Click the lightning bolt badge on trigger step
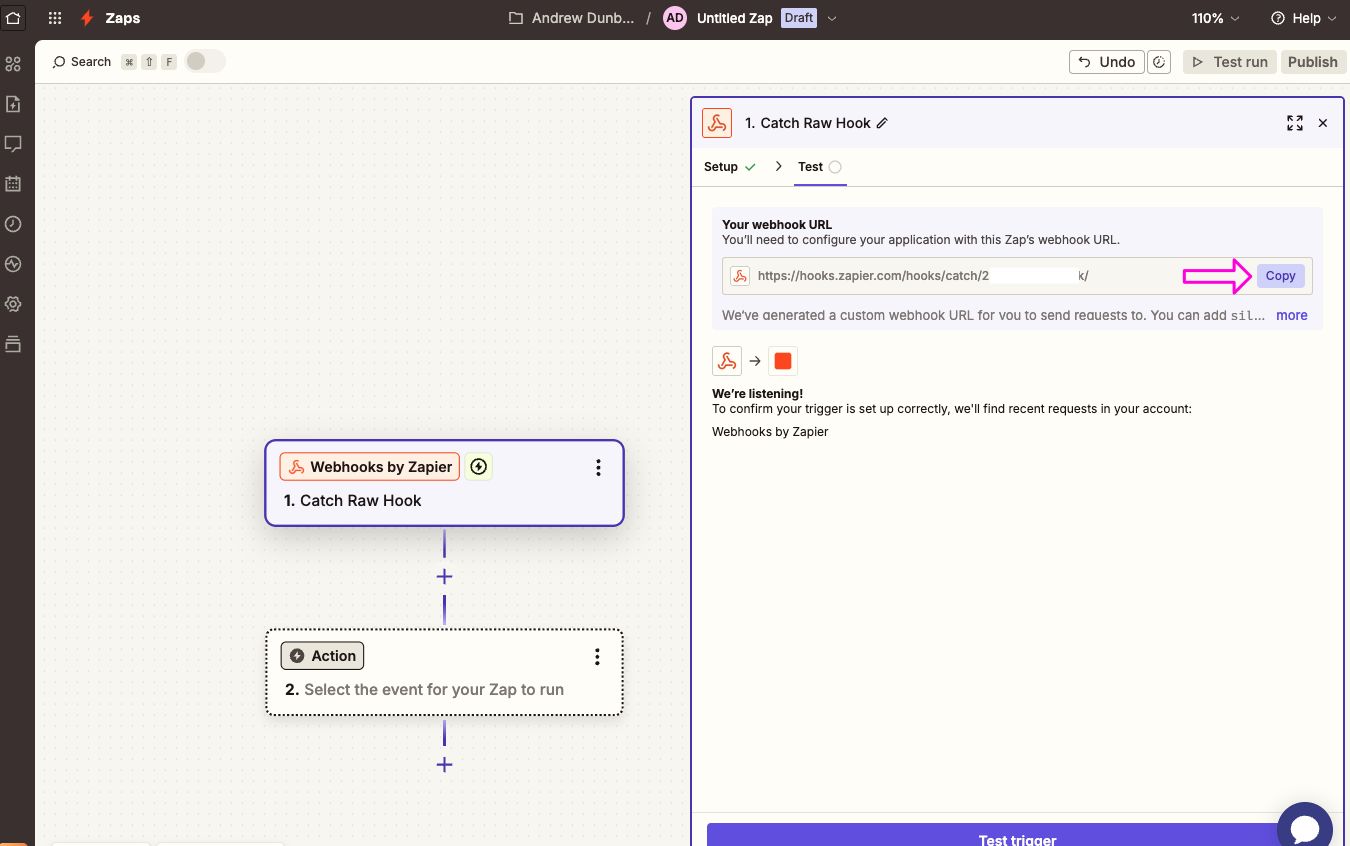 point(479,466)
